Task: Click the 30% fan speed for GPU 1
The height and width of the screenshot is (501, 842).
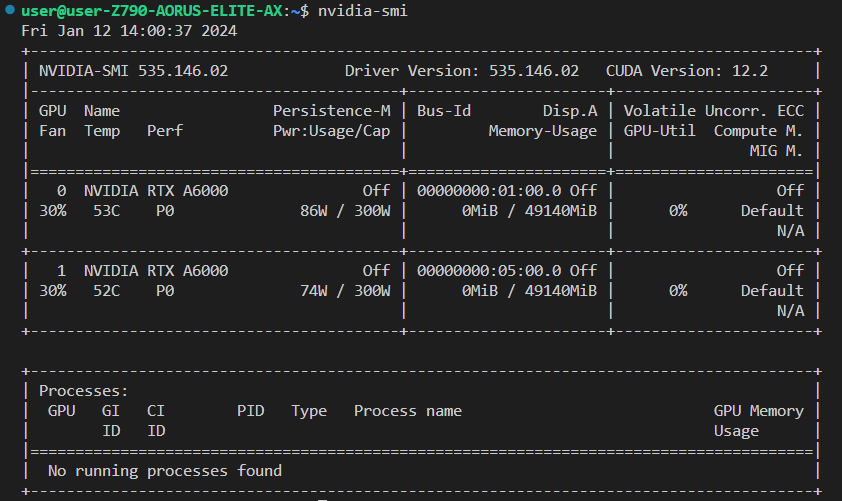Action: pyautogui.click(x=53, y=291)
